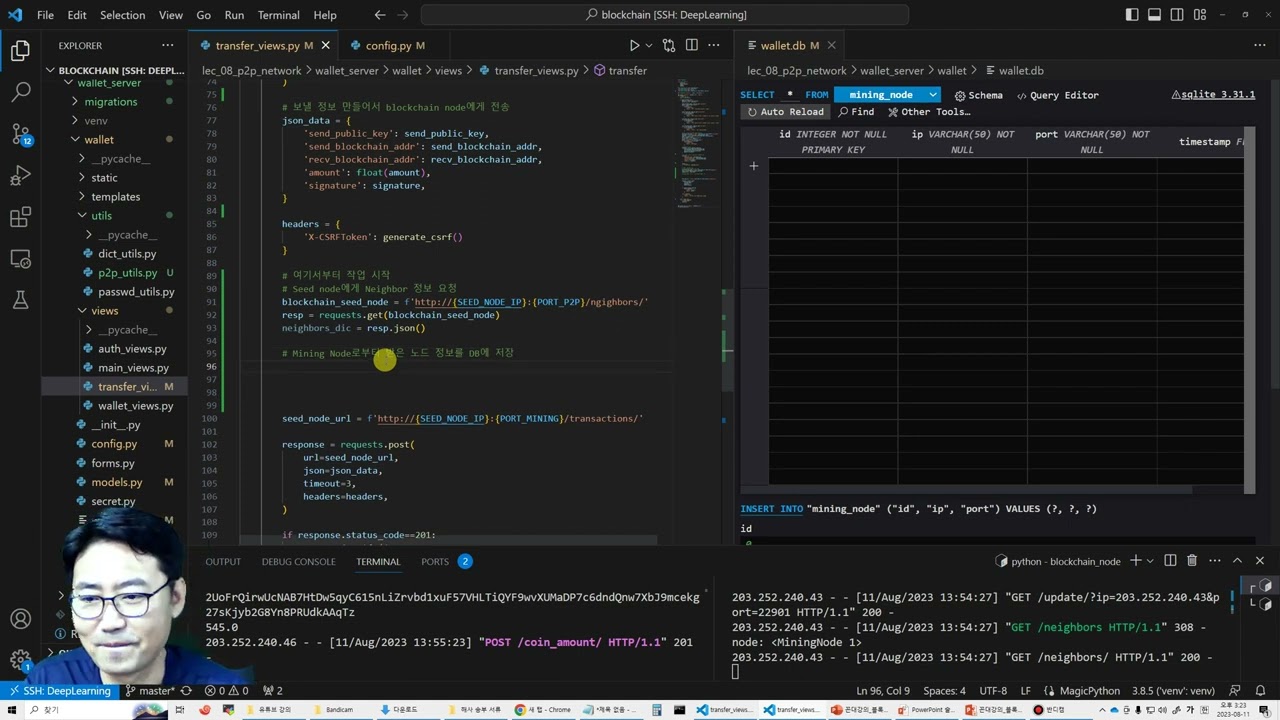1280x720 pixels.
Task: Toggle primary side bar layout icon
Action: click(x=1132, y=15)
